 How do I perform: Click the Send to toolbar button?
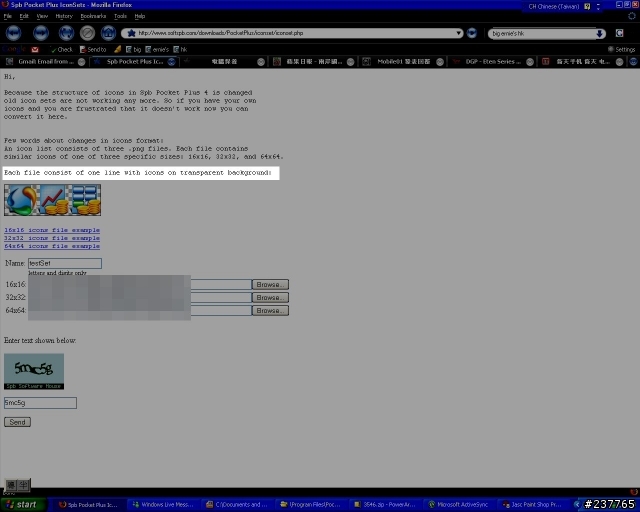click(x=93, y=49)
